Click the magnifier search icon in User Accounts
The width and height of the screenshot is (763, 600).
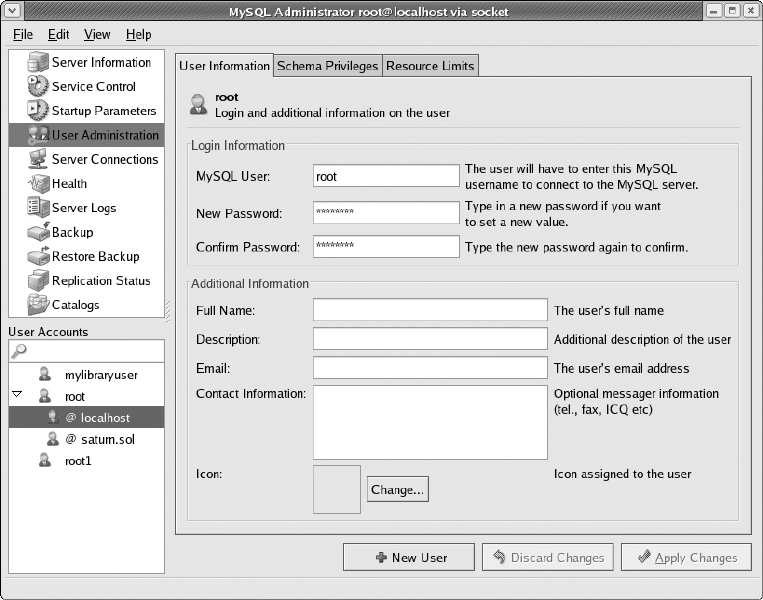point(18,351)
